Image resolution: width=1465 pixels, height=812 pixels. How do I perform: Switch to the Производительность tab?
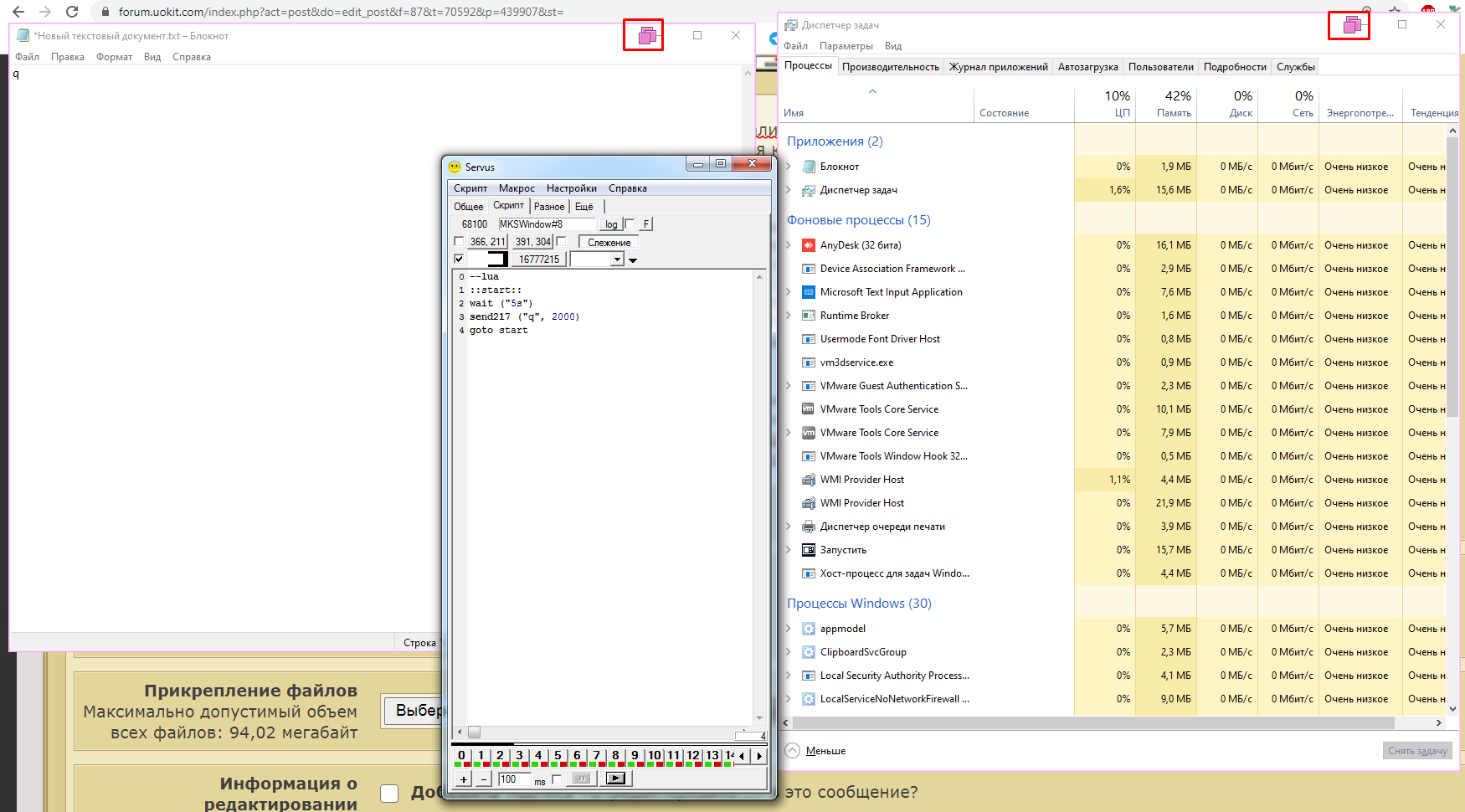[x=890, y=67]
